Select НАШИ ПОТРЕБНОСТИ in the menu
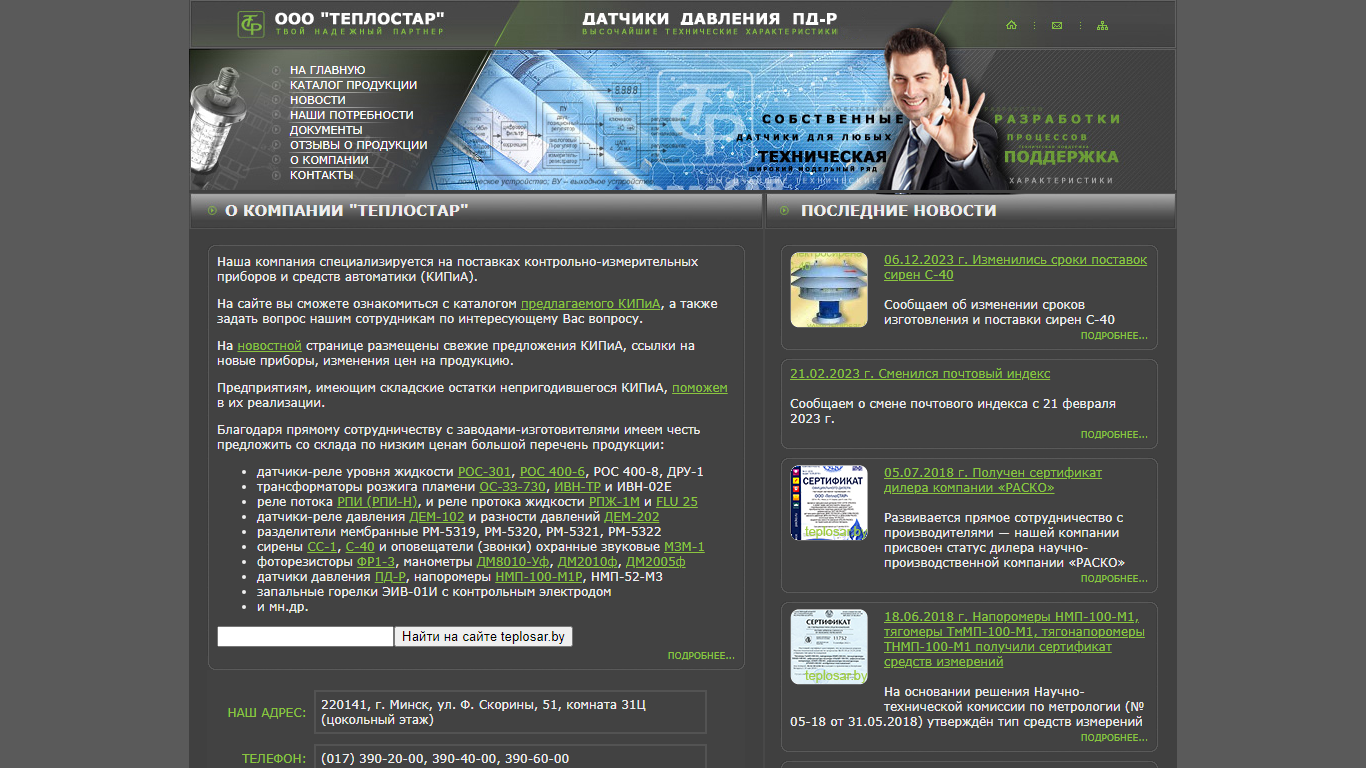The width and height of the screenshot is (1366, 768). (351, 115)
